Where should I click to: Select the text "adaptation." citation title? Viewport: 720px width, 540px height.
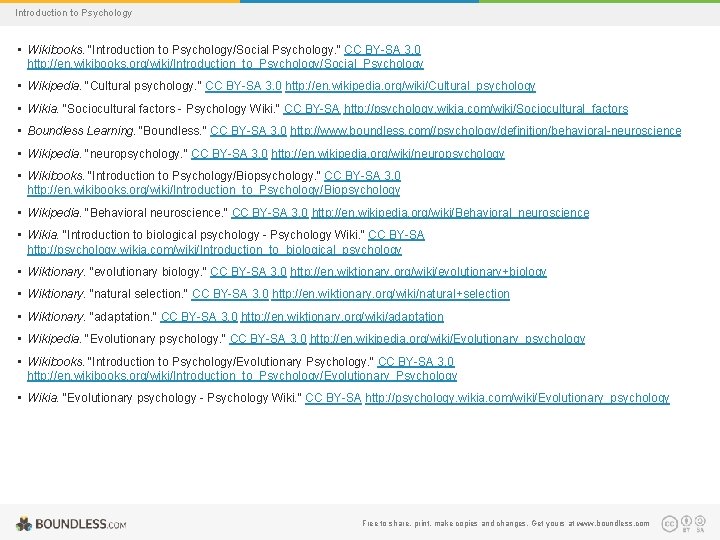click(123, 317)
